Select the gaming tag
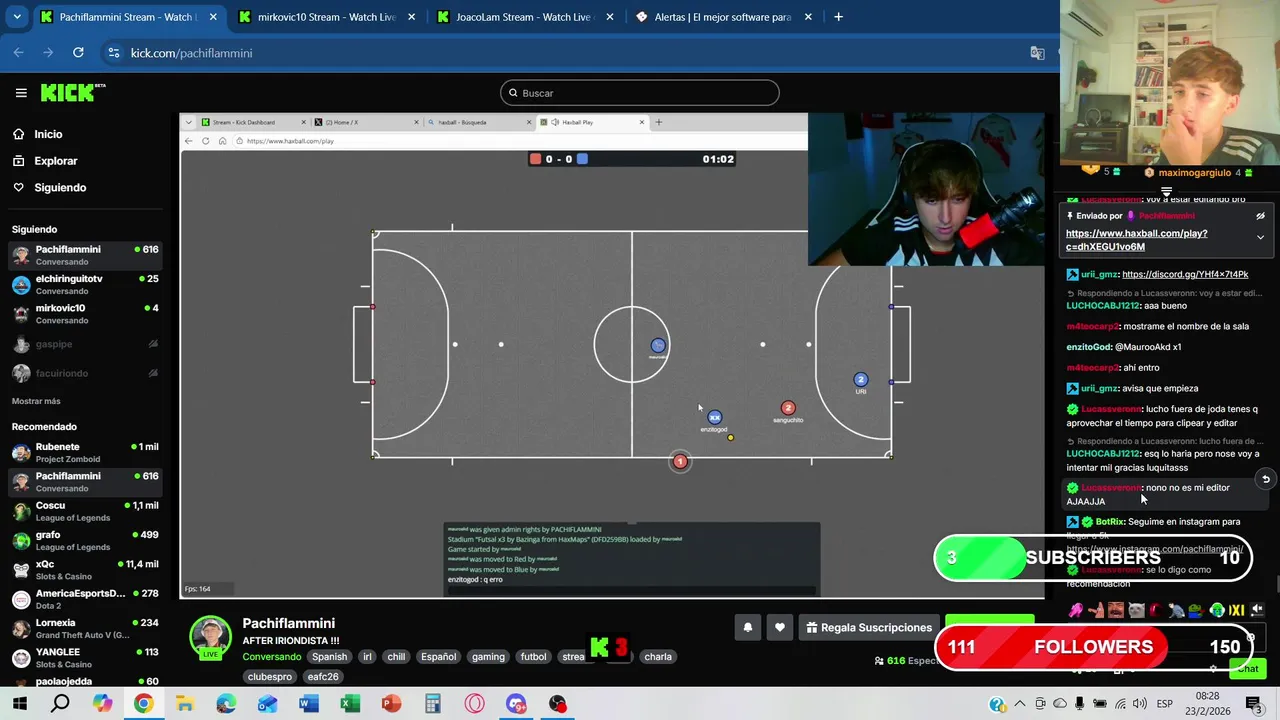The width and height of the screenshot is (1280, 720). [488, 657]
